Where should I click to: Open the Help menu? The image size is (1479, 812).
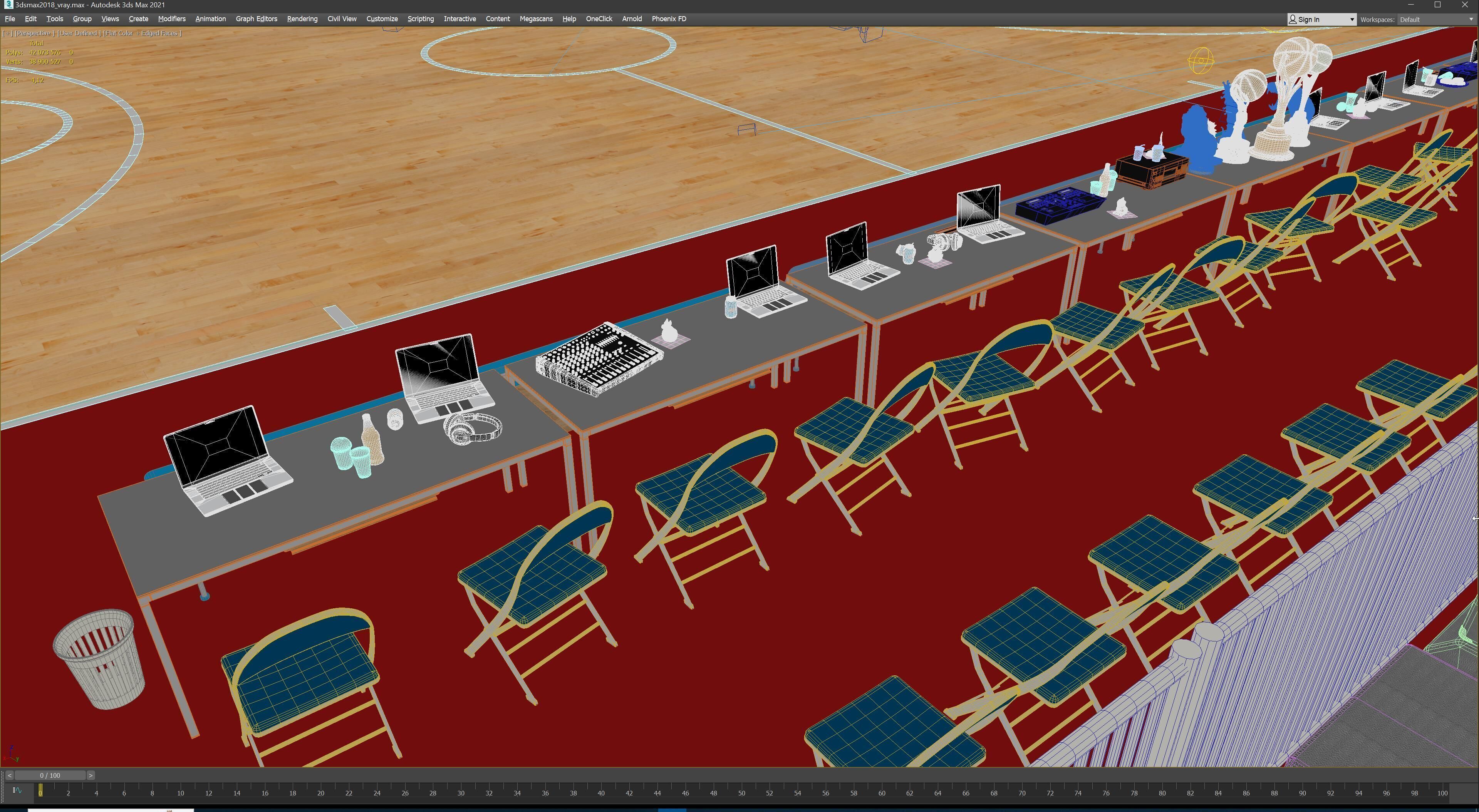[x=568, y=19]
